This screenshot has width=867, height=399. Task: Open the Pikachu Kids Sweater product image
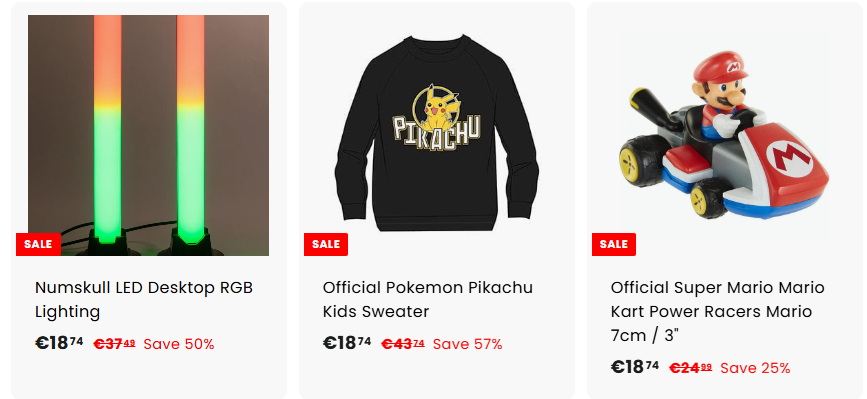[x=436, y=135]
